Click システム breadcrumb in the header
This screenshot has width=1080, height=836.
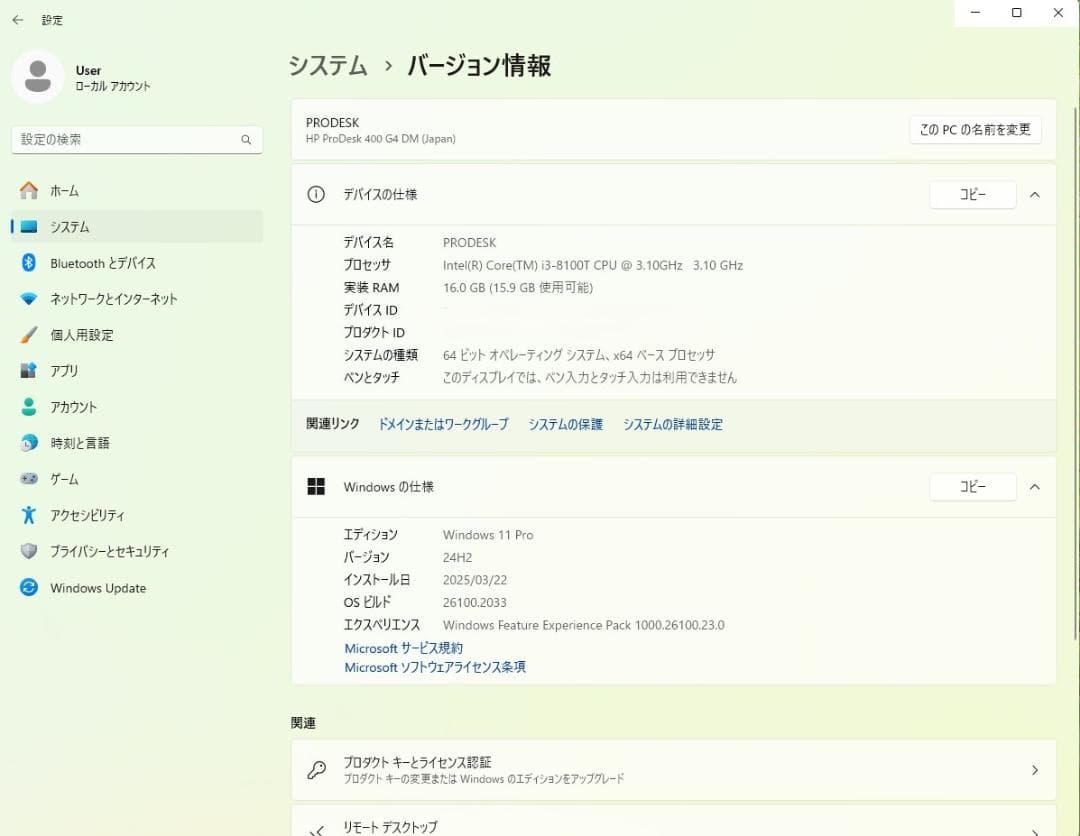point(328,65)
